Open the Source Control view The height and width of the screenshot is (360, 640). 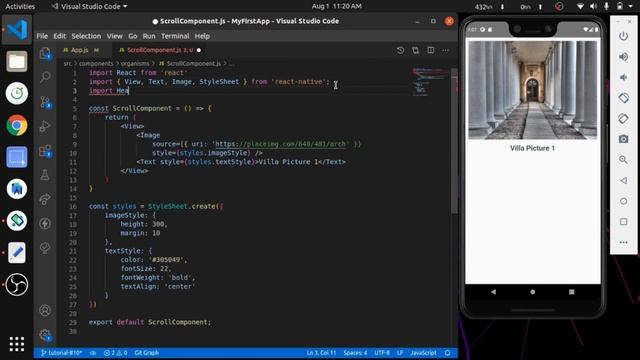[45, 102]
